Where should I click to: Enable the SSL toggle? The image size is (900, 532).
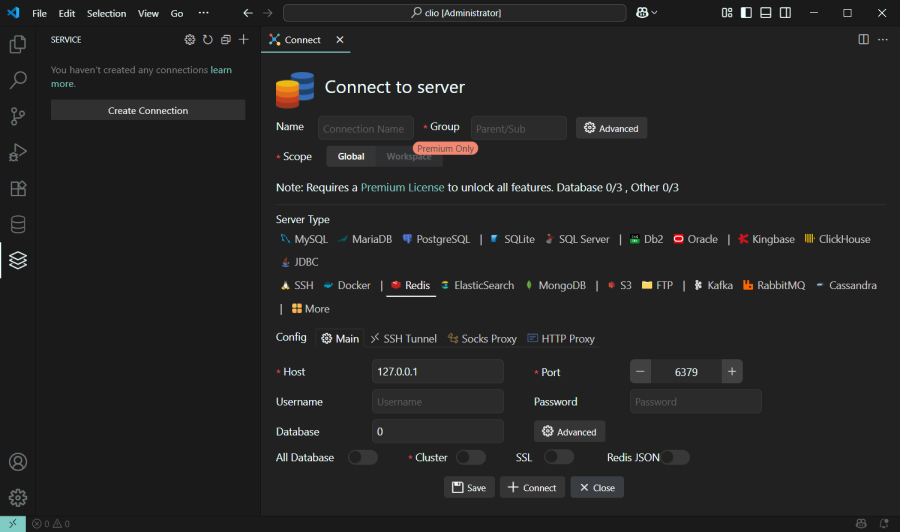[x=558, y=457]
